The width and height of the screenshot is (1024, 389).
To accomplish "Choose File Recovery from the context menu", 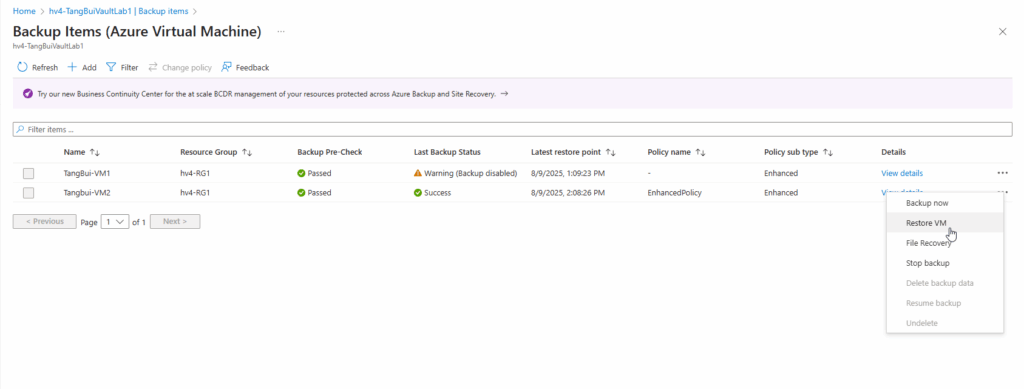I will 945,243.
